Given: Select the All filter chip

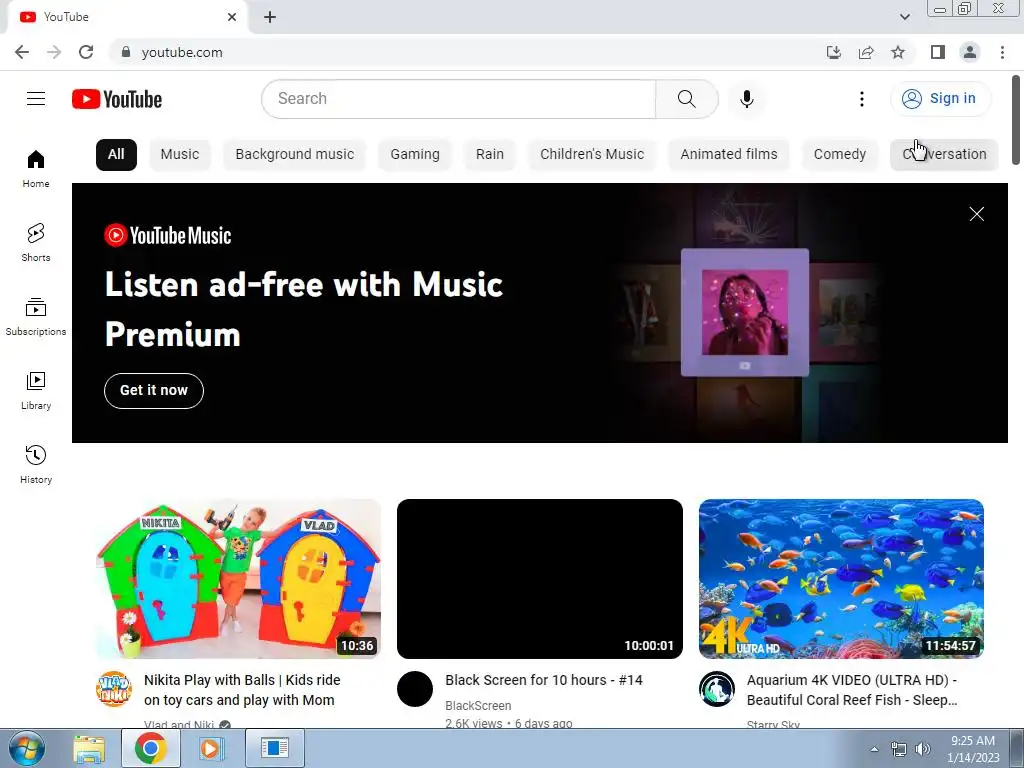Looking at the screenshot, I should click(116, 155).
